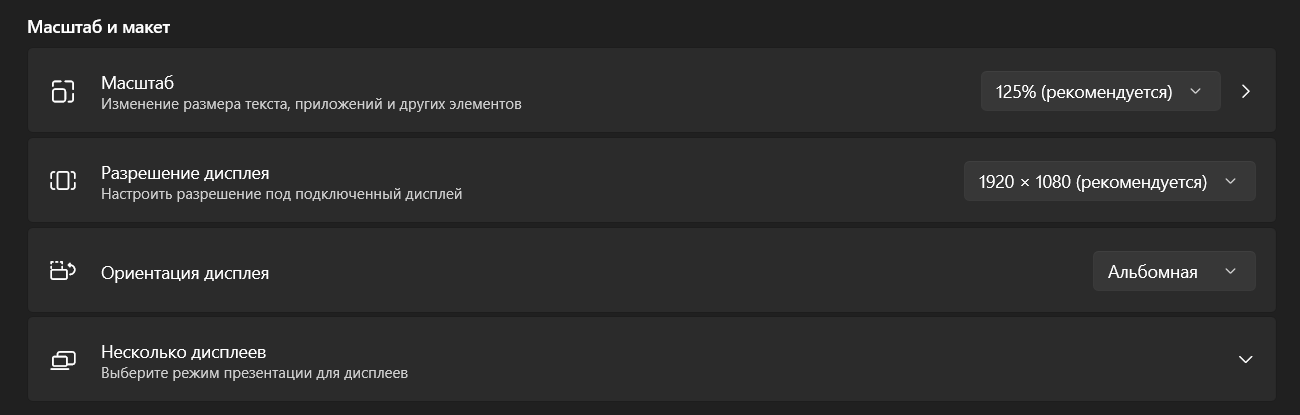Click the Изменение размера текста description text

coord(311,103)
